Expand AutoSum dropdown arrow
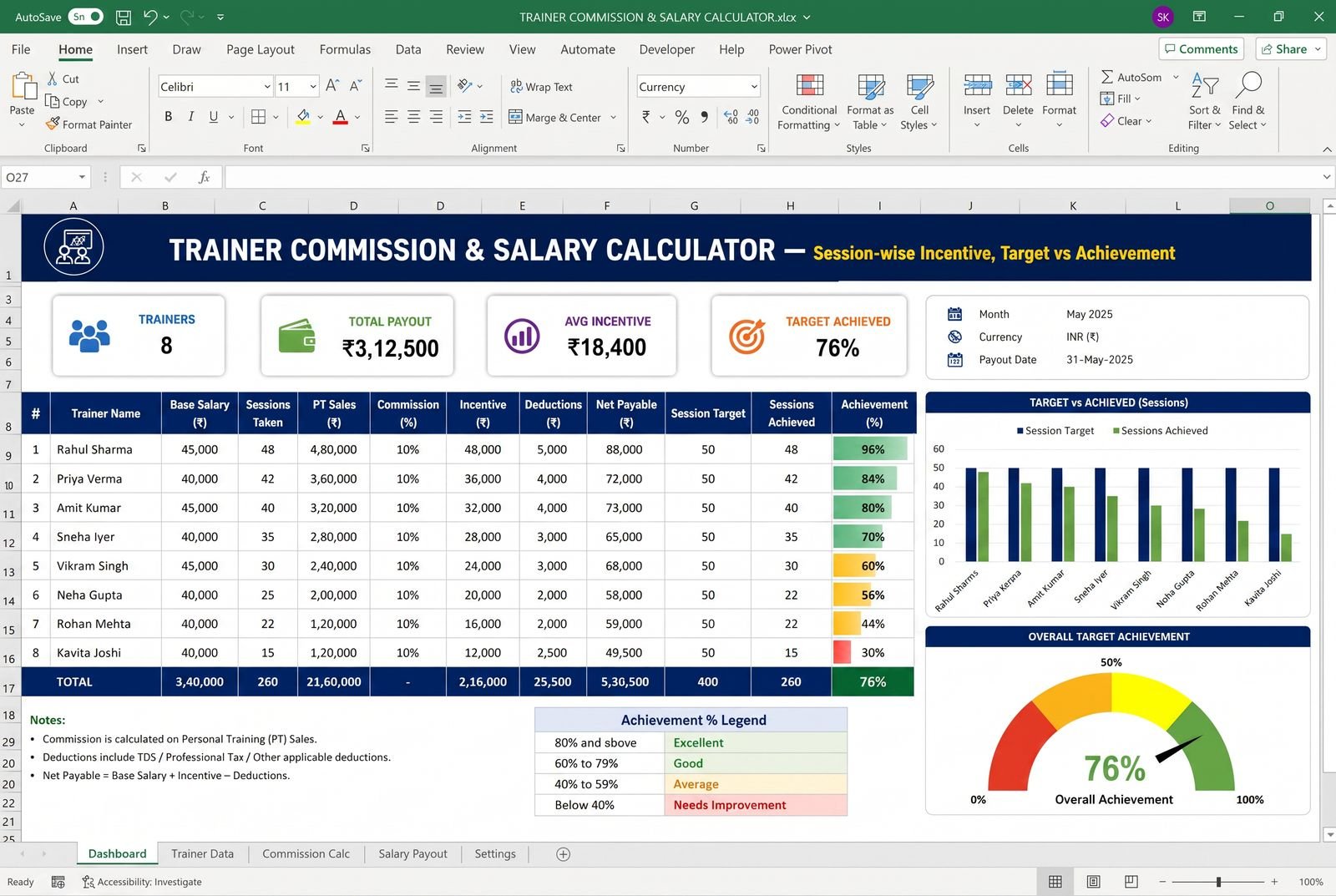Viewport: 1336px width, 896px height. click(x=1176, y=77)
